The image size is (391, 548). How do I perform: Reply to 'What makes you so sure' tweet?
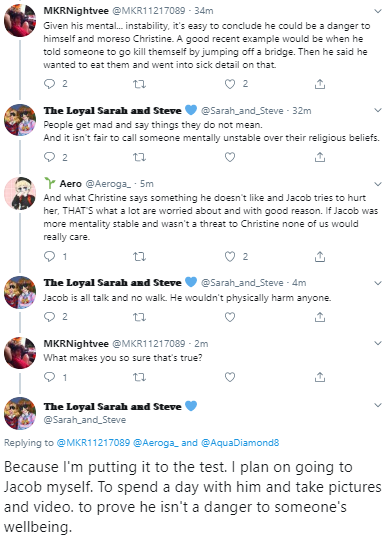click(x=49, y=377)
